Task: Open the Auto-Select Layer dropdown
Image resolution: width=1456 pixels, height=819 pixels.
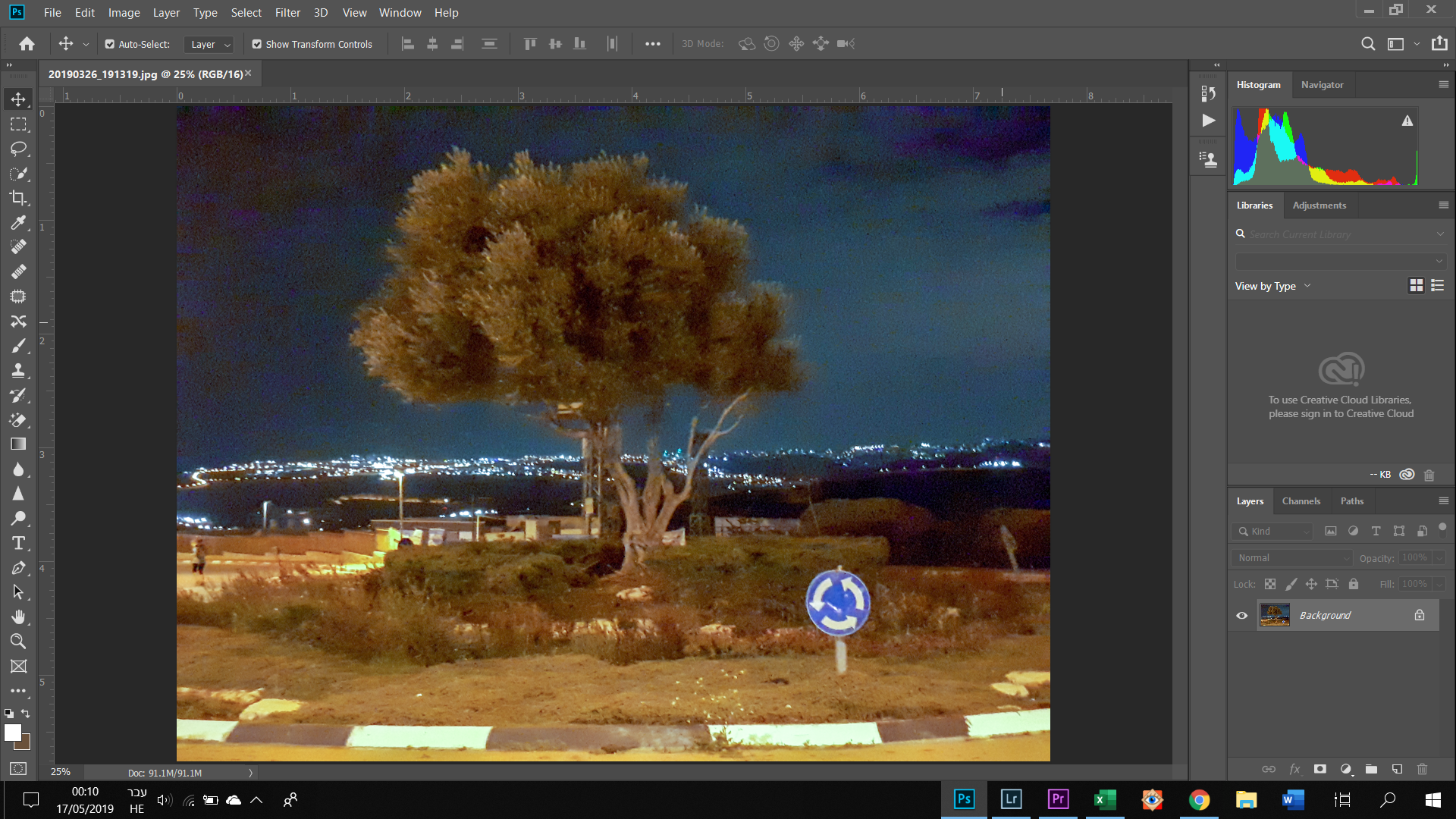Action: 209,44
